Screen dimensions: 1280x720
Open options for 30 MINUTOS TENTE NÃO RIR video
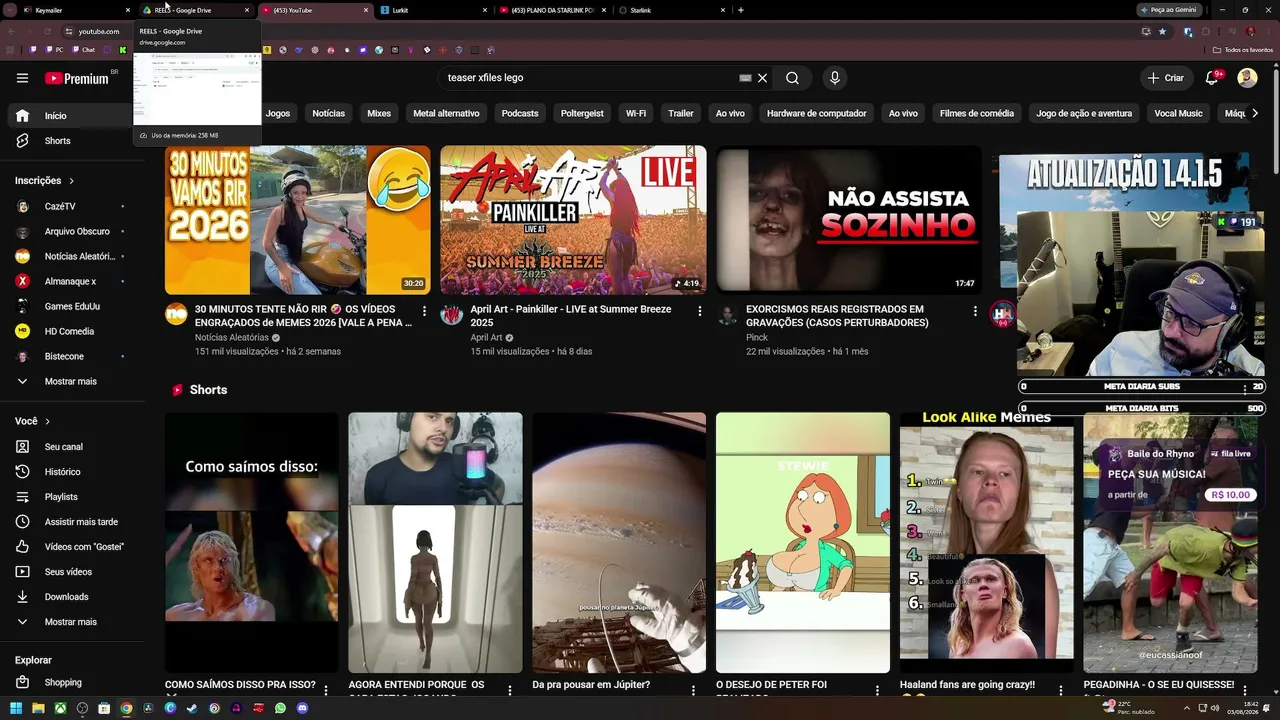pos(424,312)
